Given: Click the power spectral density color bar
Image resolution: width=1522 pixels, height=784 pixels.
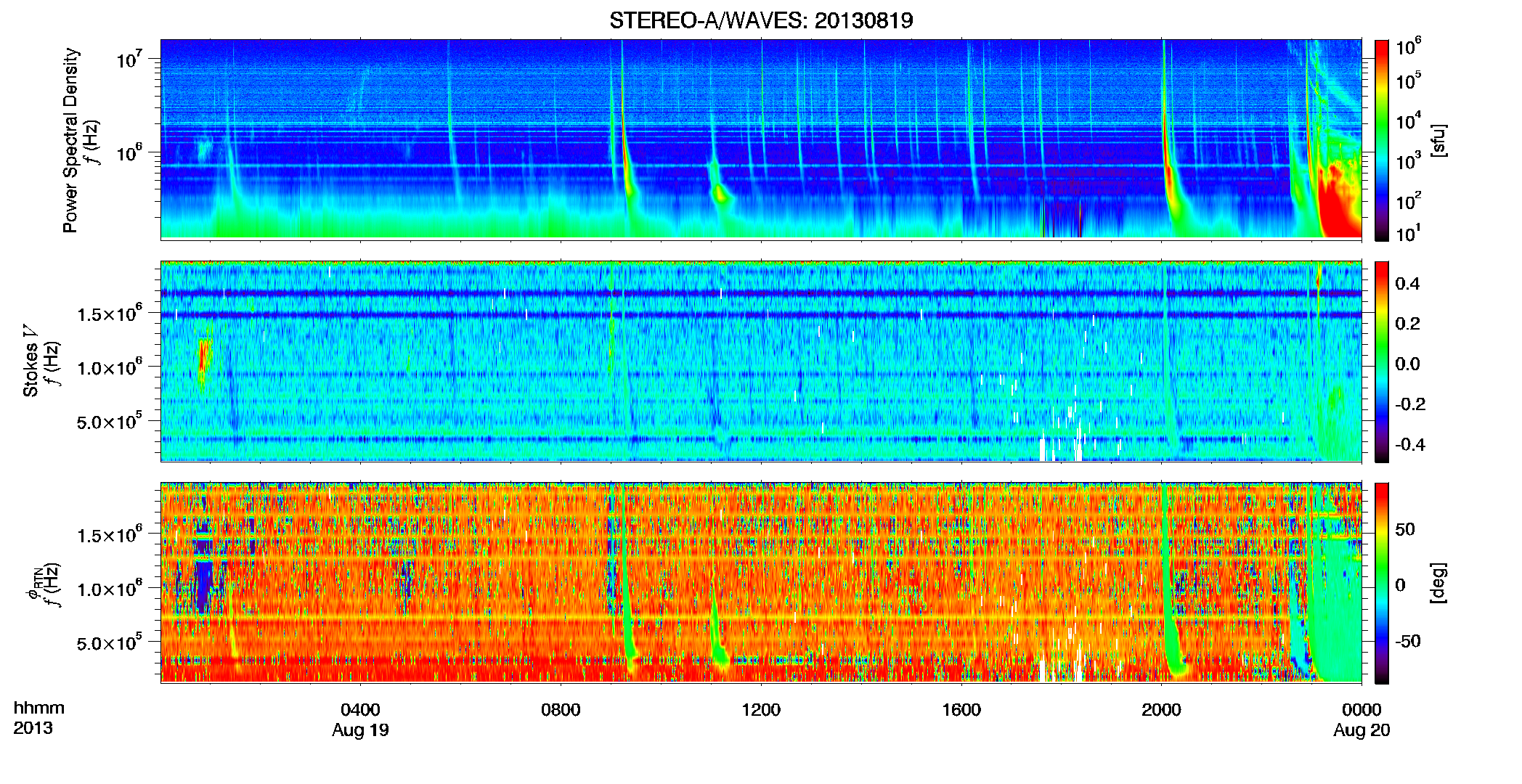Looking at the screenshot, I should (1382, 140).
